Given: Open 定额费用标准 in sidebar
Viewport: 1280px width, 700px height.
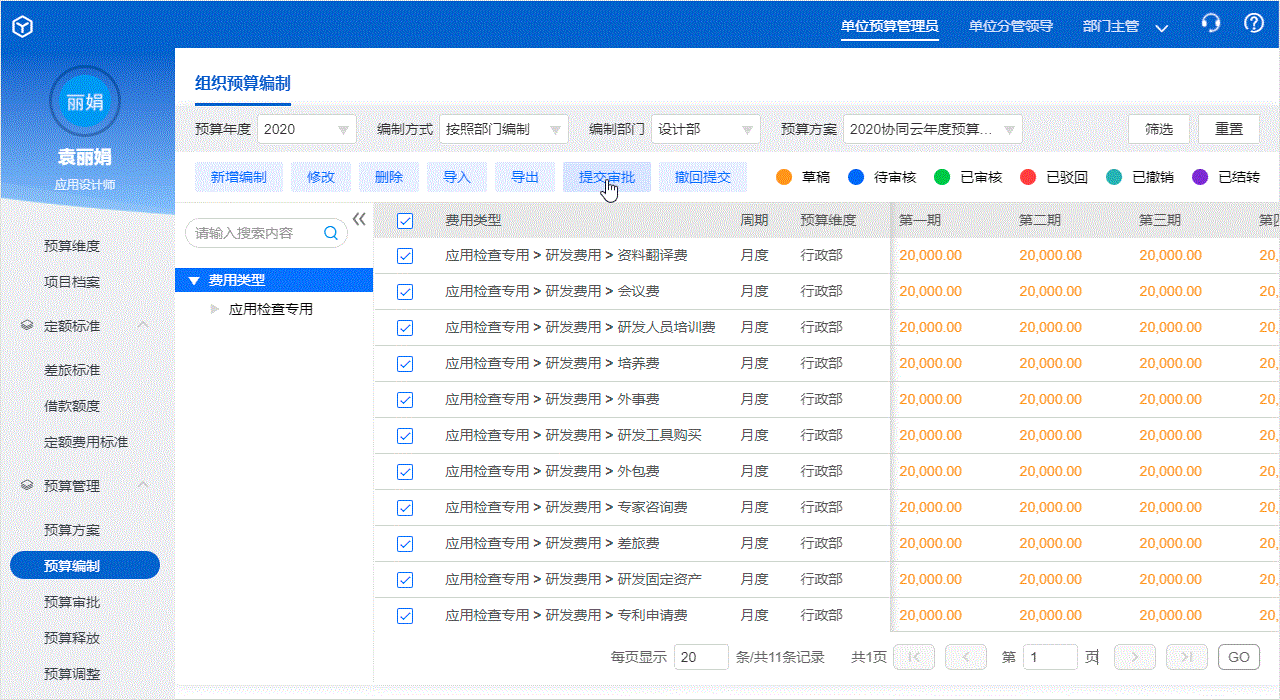Looking at the screenshot, I should click(x=86, y=442).
